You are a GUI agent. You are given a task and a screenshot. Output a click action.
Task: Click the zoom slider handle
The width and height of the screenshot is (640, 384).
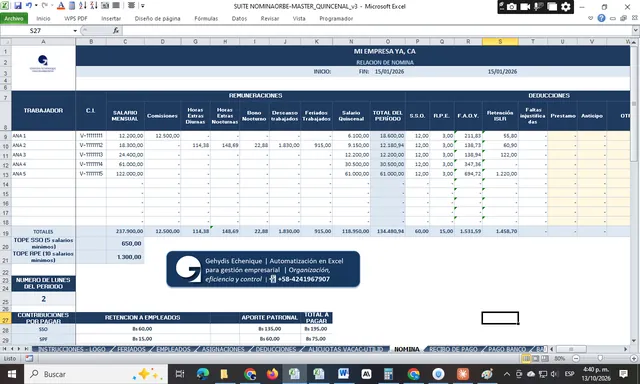pyautogui.click(x=600, y=358)
